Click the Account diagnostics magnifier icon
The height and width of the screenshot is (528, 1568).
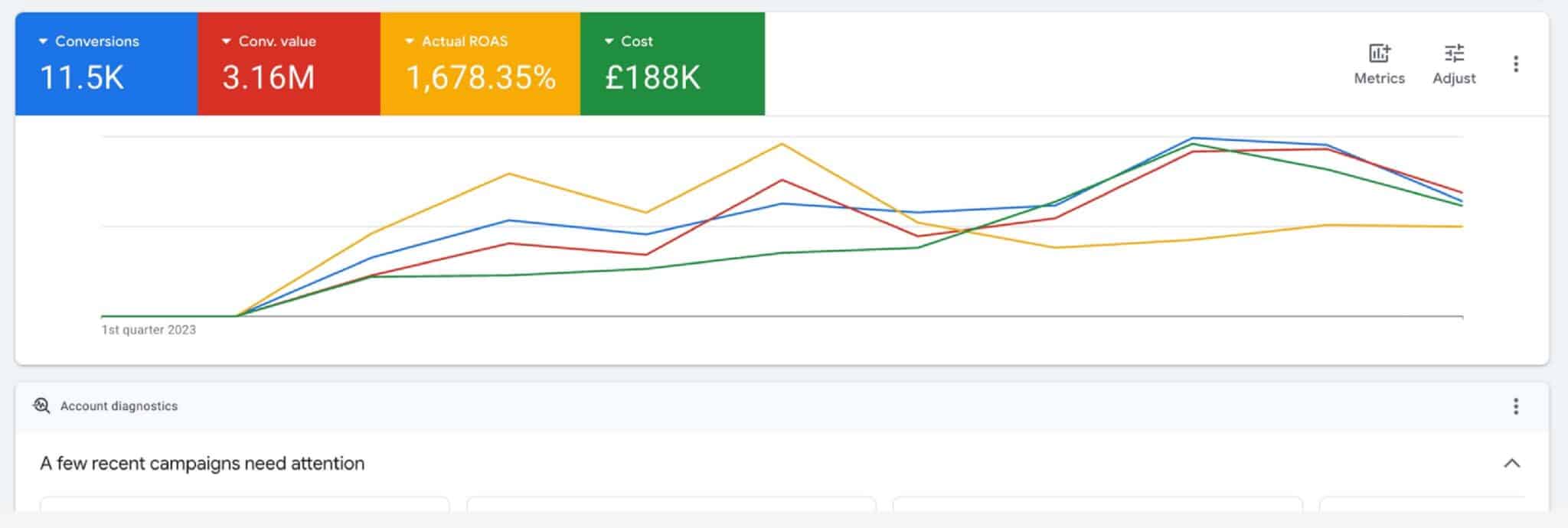(x=41, y=406)
